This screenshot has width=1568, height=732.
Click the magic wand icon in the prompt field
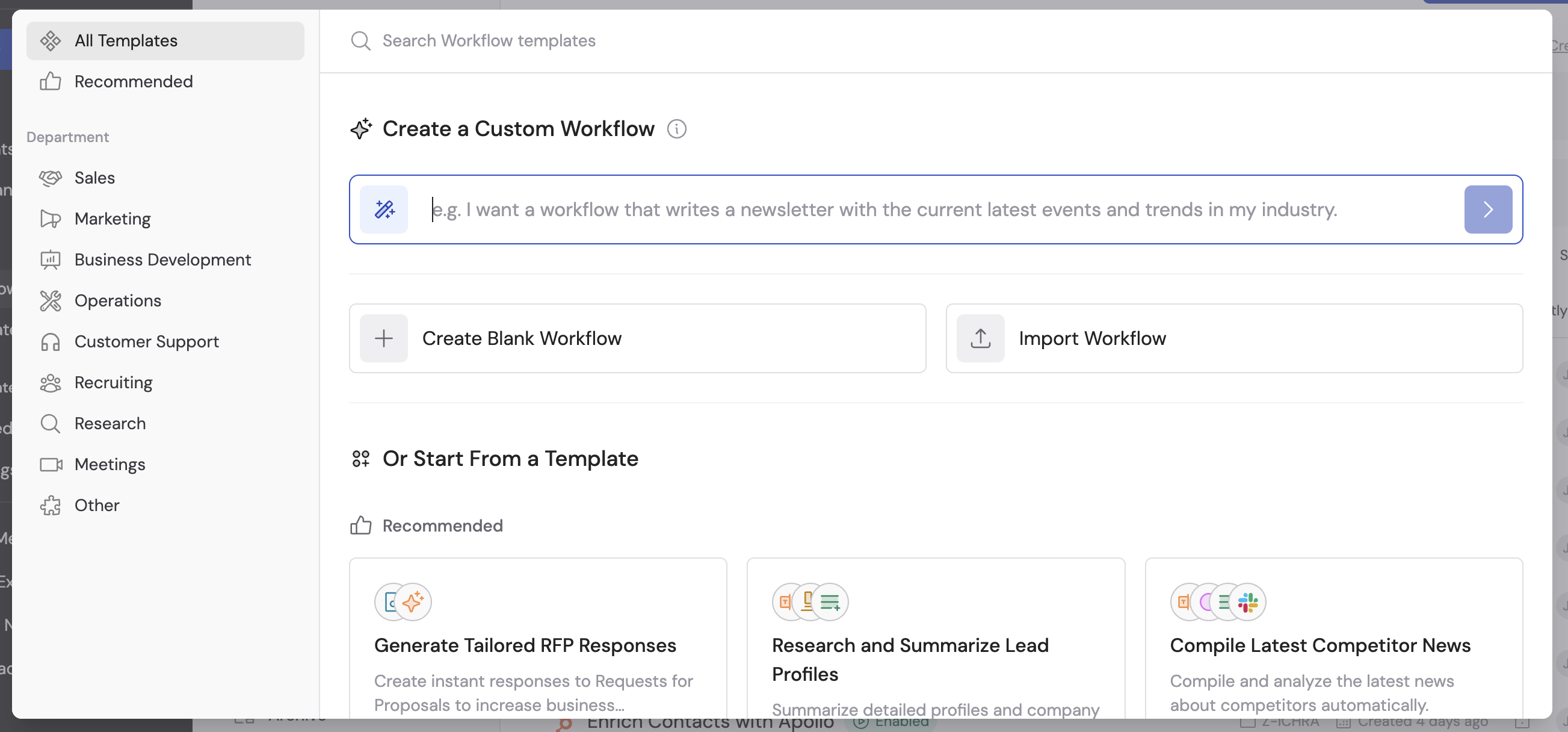pos(383,209)
